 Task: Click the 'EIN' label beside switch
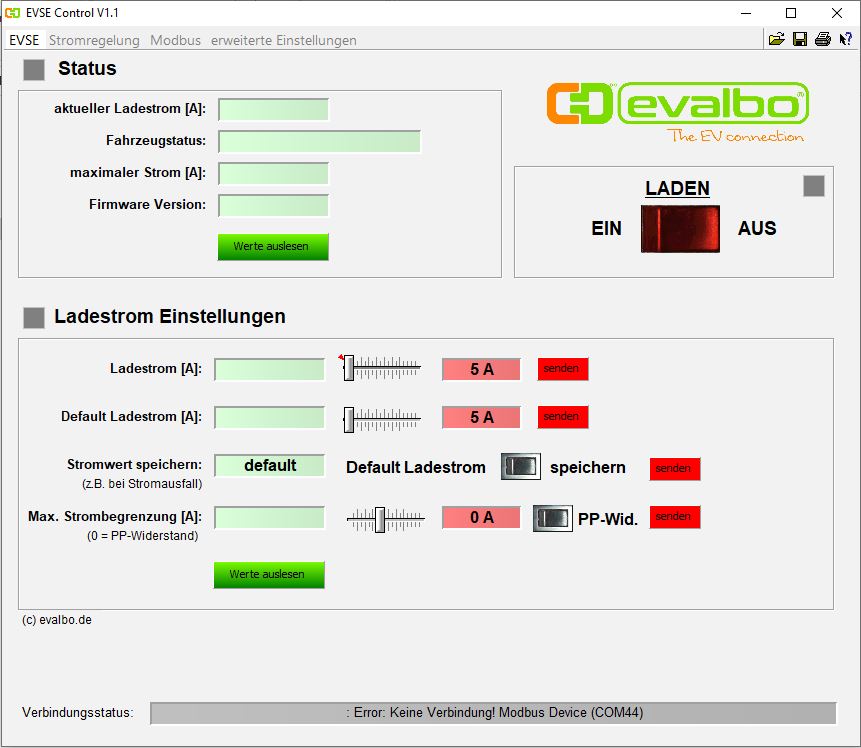(x=606, y=228)
